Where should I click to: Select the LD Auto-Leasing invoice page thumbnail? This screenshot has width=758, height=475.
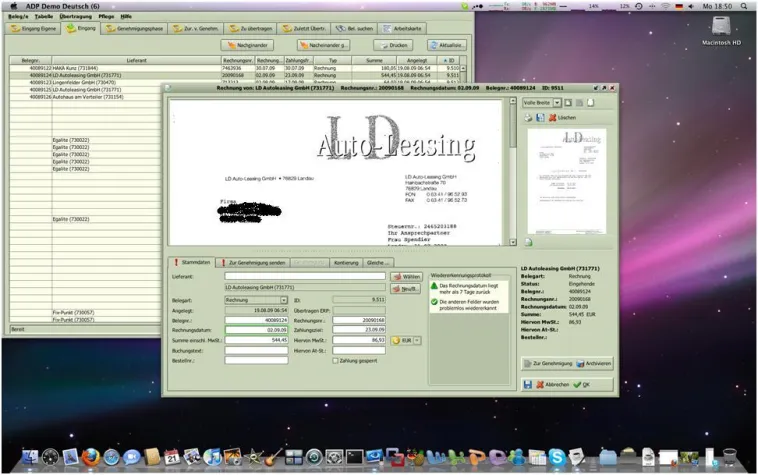click(x=567, y=181)
